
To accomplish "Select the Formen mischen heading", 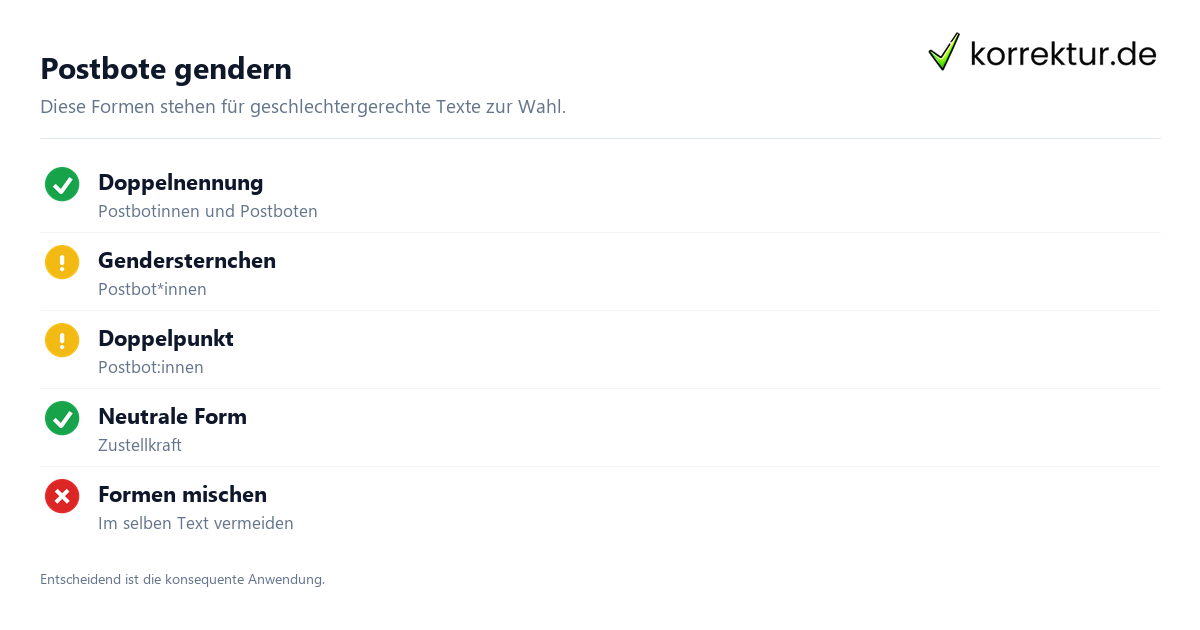I will coord(182,494).
